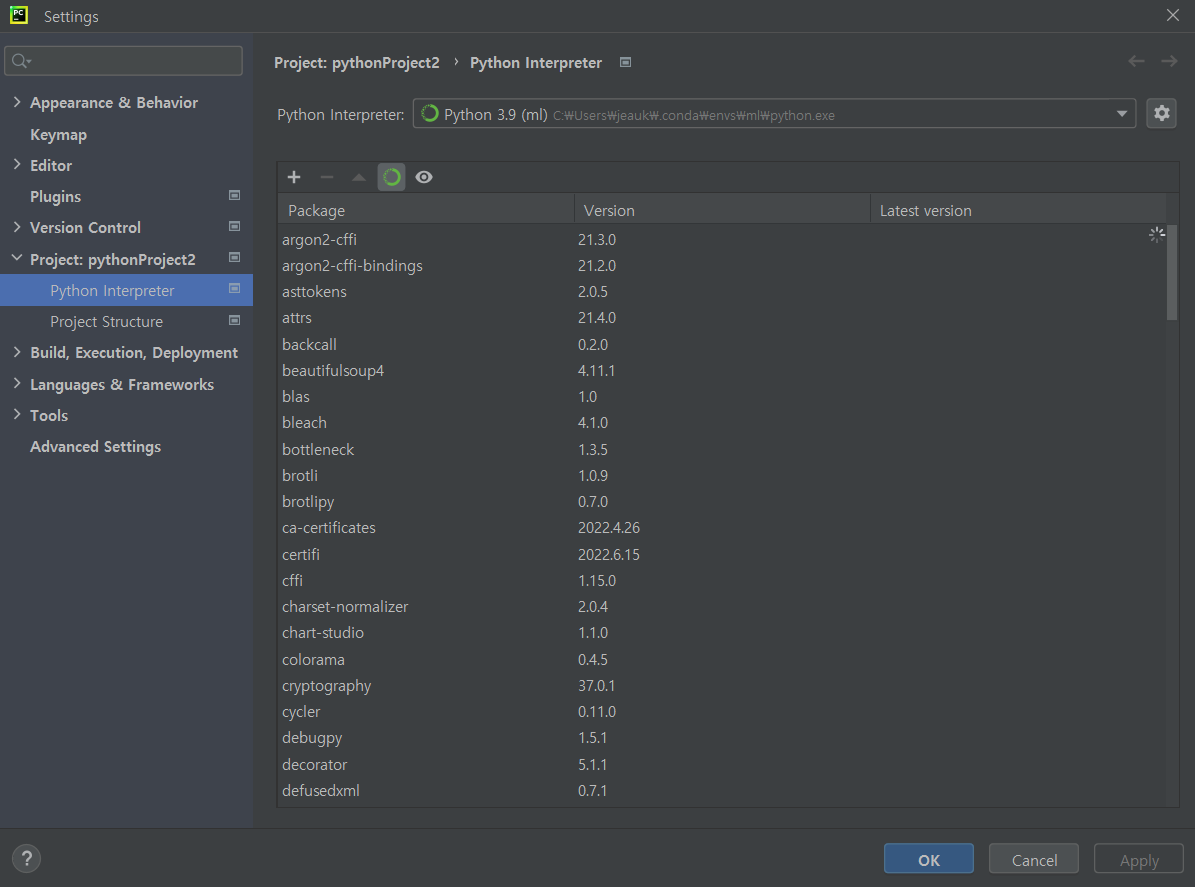Image resolution: width=1195 pixels, height=887 pixels.
Task: Select the colorama package row
Action: point(722,660)
